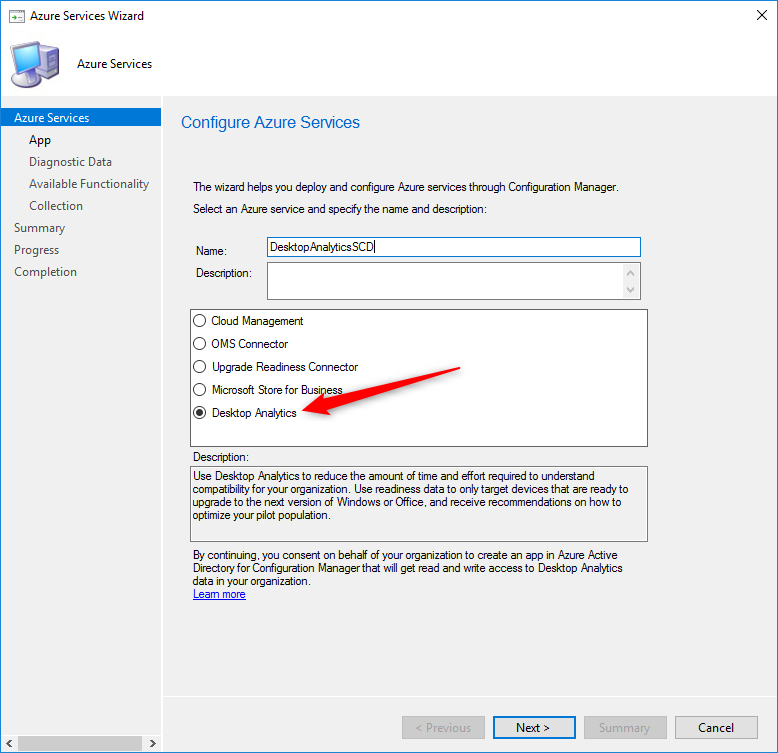Click the Cancel button

point(715,727)
